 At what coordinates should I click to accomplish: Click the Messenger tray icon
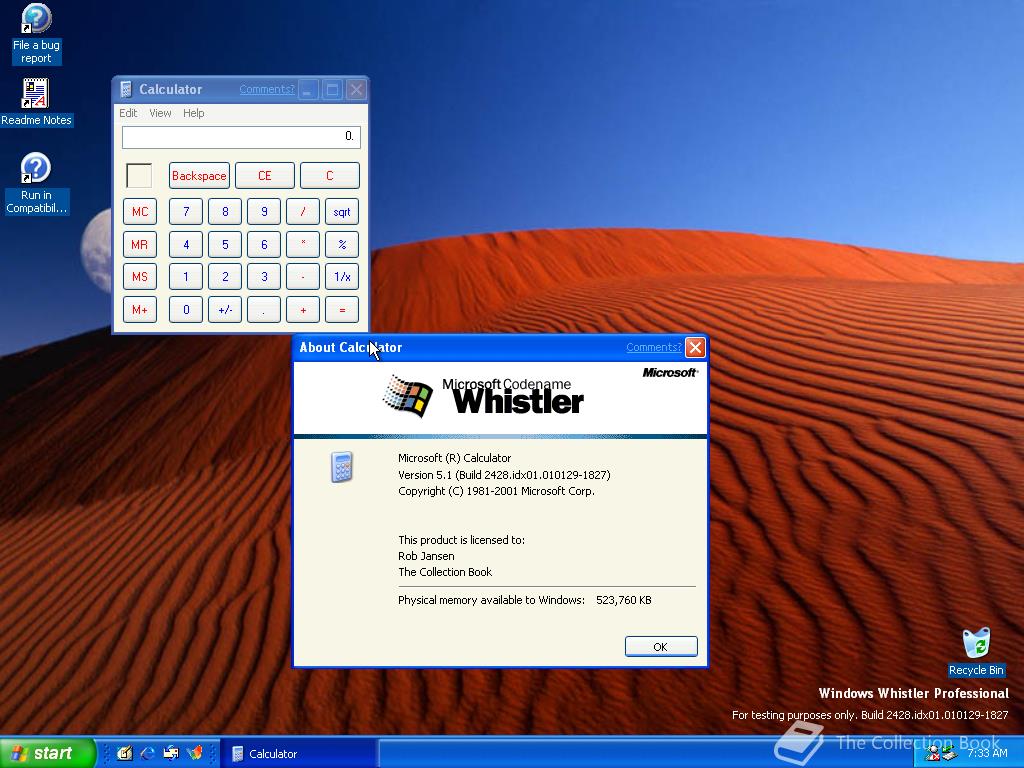pyautogui.click(x=932, y=754)
